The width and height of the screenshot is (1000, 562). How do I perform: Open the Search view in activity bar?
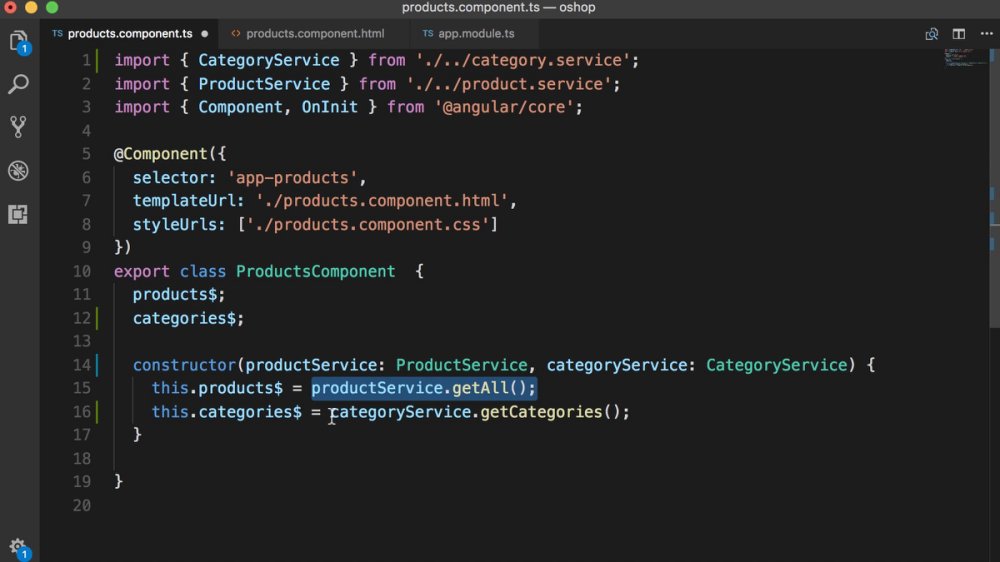pos(18,84)
